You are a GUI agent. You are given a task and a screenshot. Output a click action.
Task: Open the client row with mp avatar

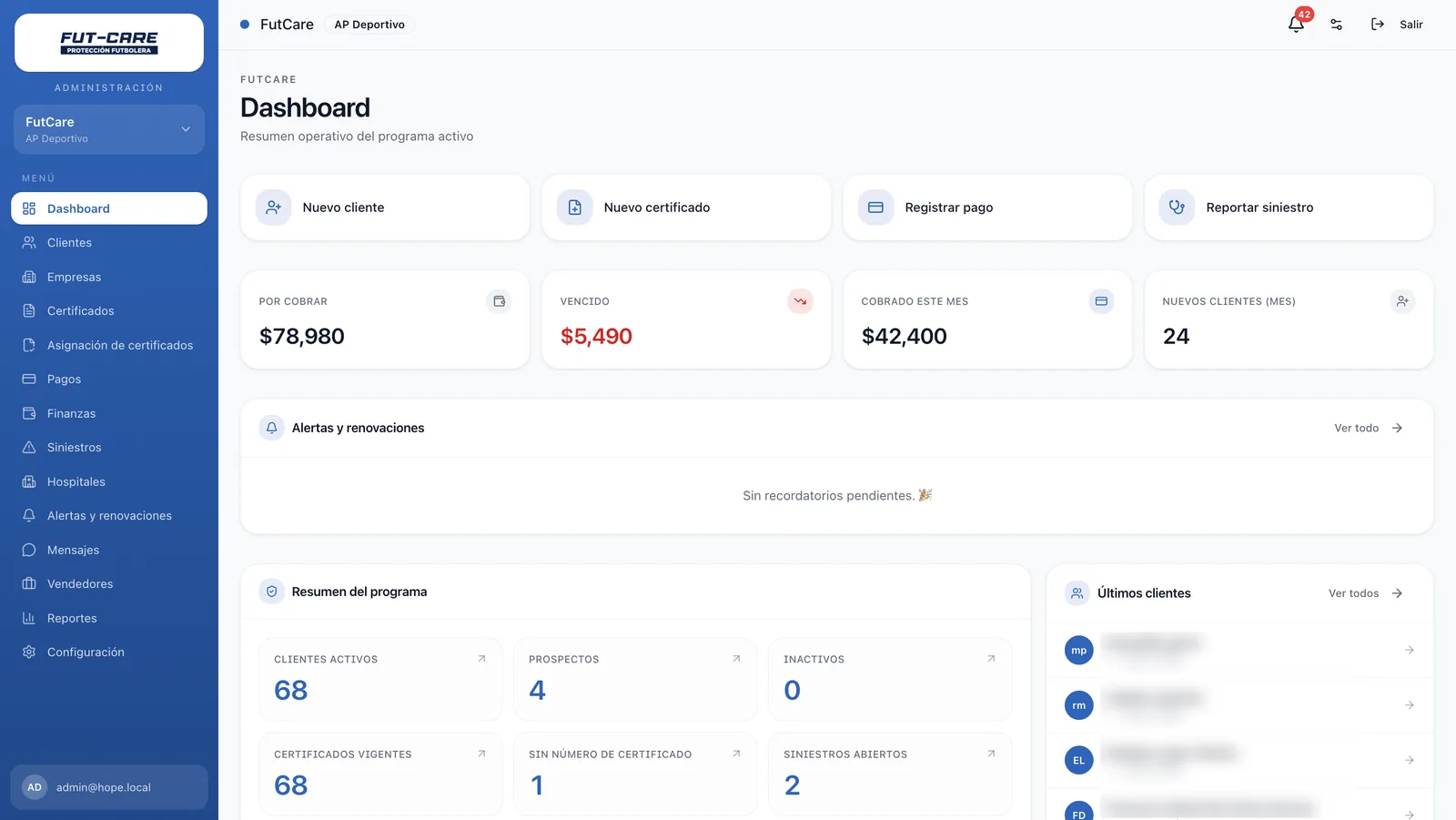point(1239,651)
